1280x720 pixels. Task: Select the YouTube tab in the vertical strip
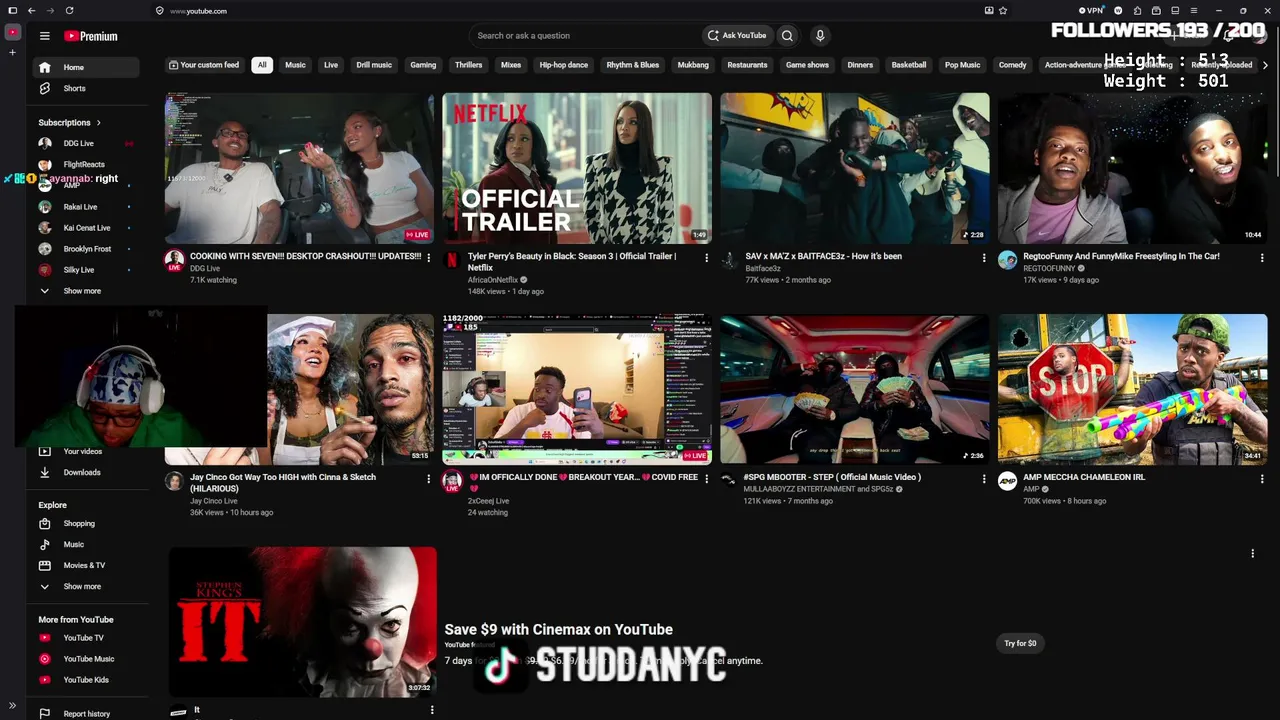click(x=12, y=32)
